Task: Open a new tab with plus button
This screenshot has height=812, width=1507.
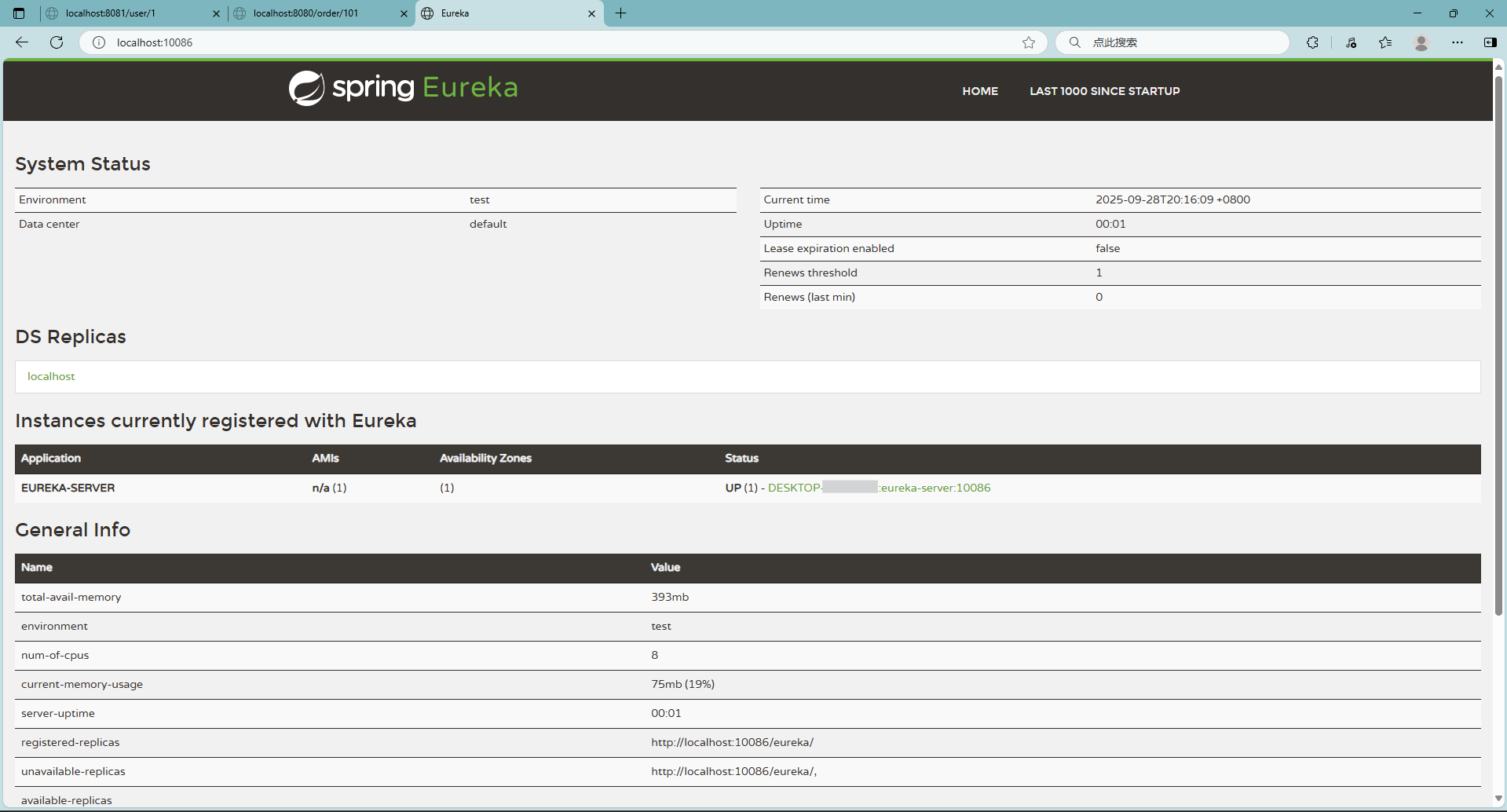Action: click(x=620, y=13)
